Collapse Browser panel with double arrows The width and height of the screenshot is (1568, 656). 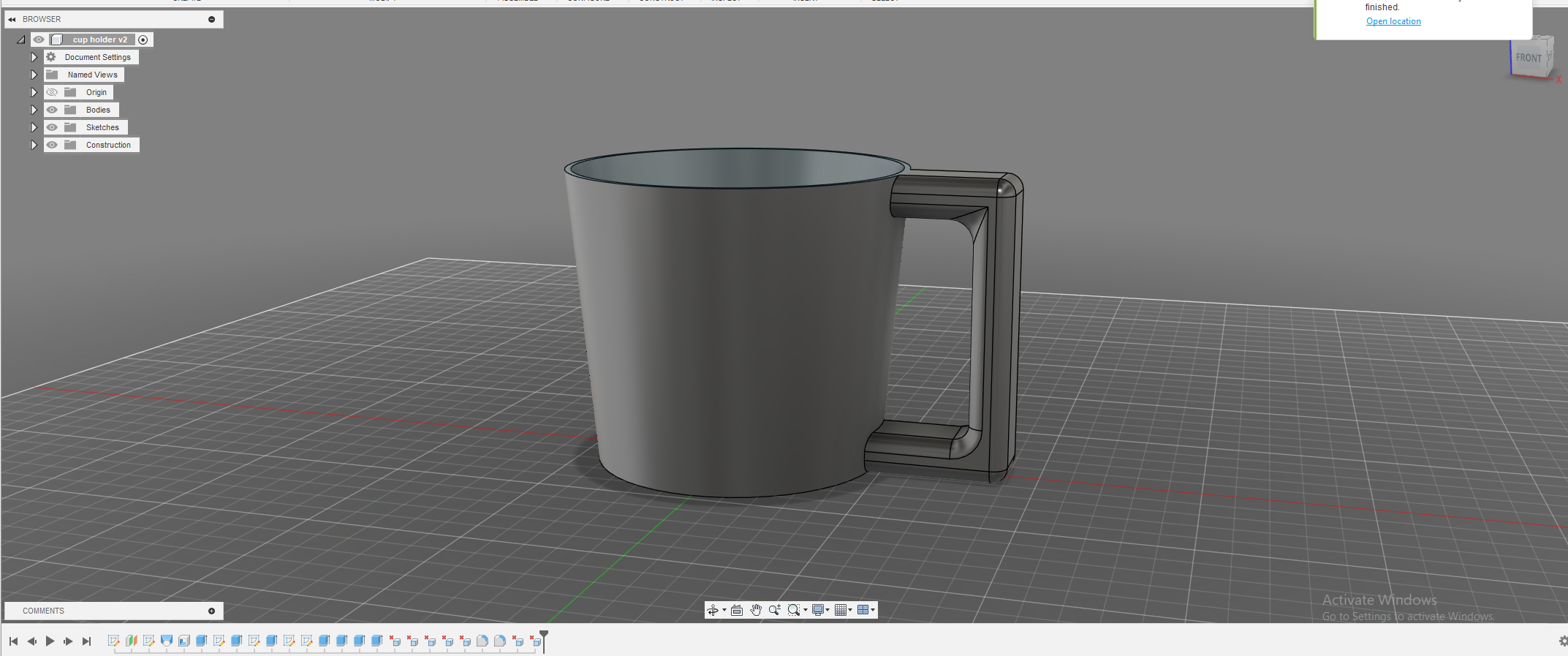tap(12, 20)
